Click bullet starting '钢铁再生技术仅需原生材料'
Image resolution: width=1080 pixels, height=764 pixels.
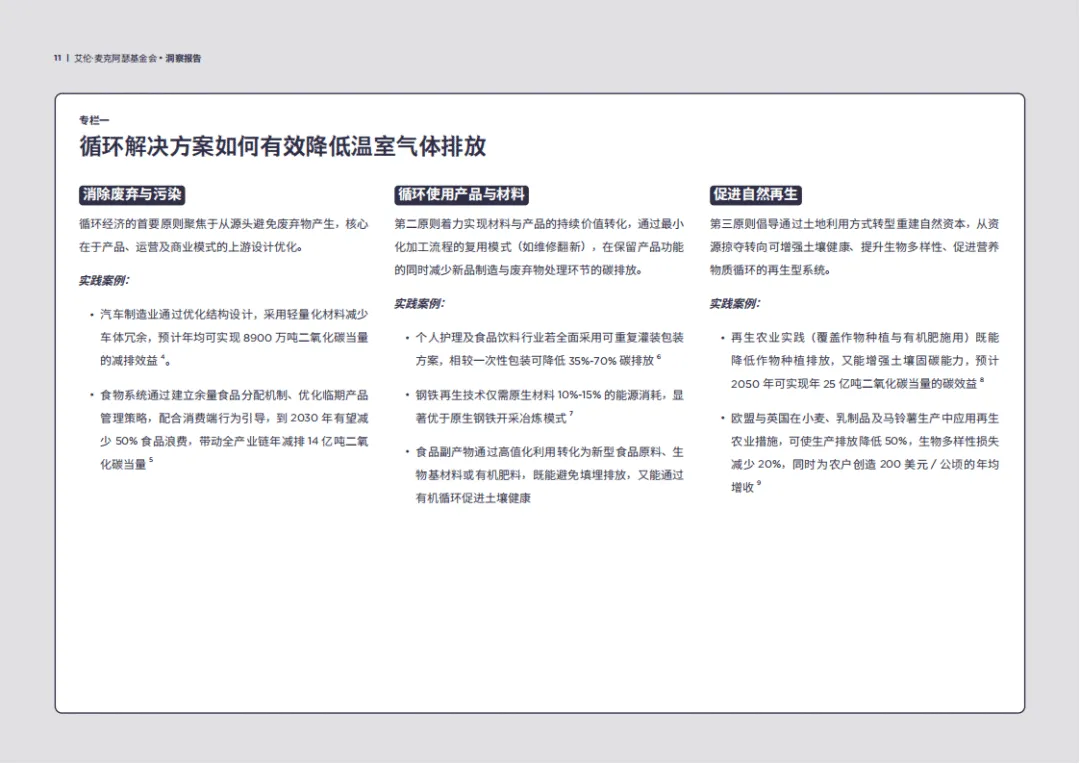(x=549, y=406)
